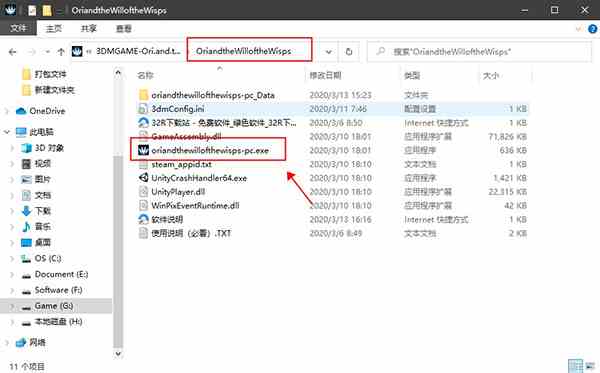
Task: Click the Ori exe file icon
Action: tap(143, 150)
